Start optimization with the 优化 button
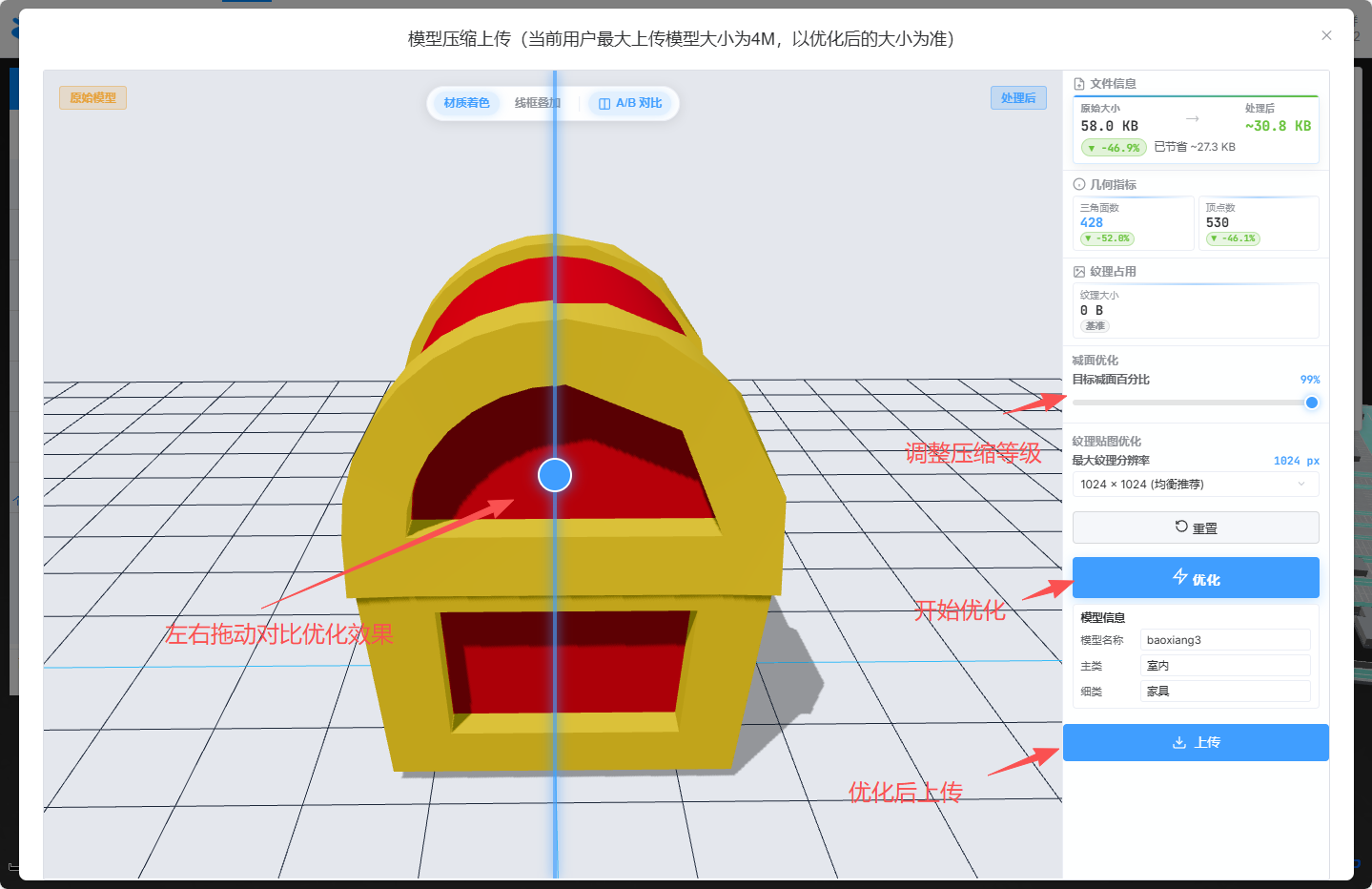 pos(1196,578)
